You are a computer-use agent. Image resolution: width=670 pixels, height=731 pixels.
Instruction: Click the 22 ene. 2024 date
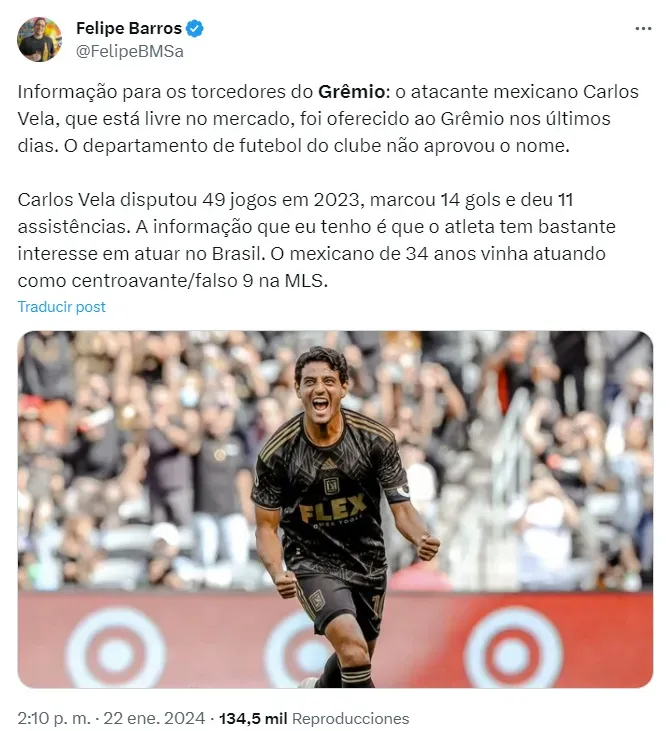pyautogui.click(x=154, y=718)
